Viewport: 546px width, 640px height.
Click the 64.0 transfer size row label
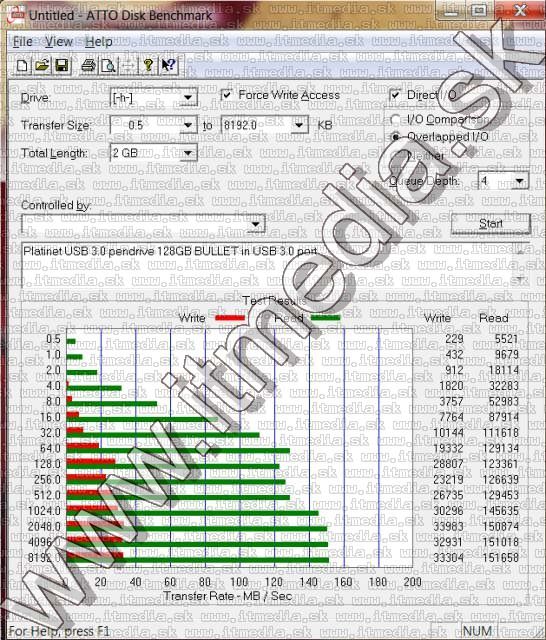[50, 448]
